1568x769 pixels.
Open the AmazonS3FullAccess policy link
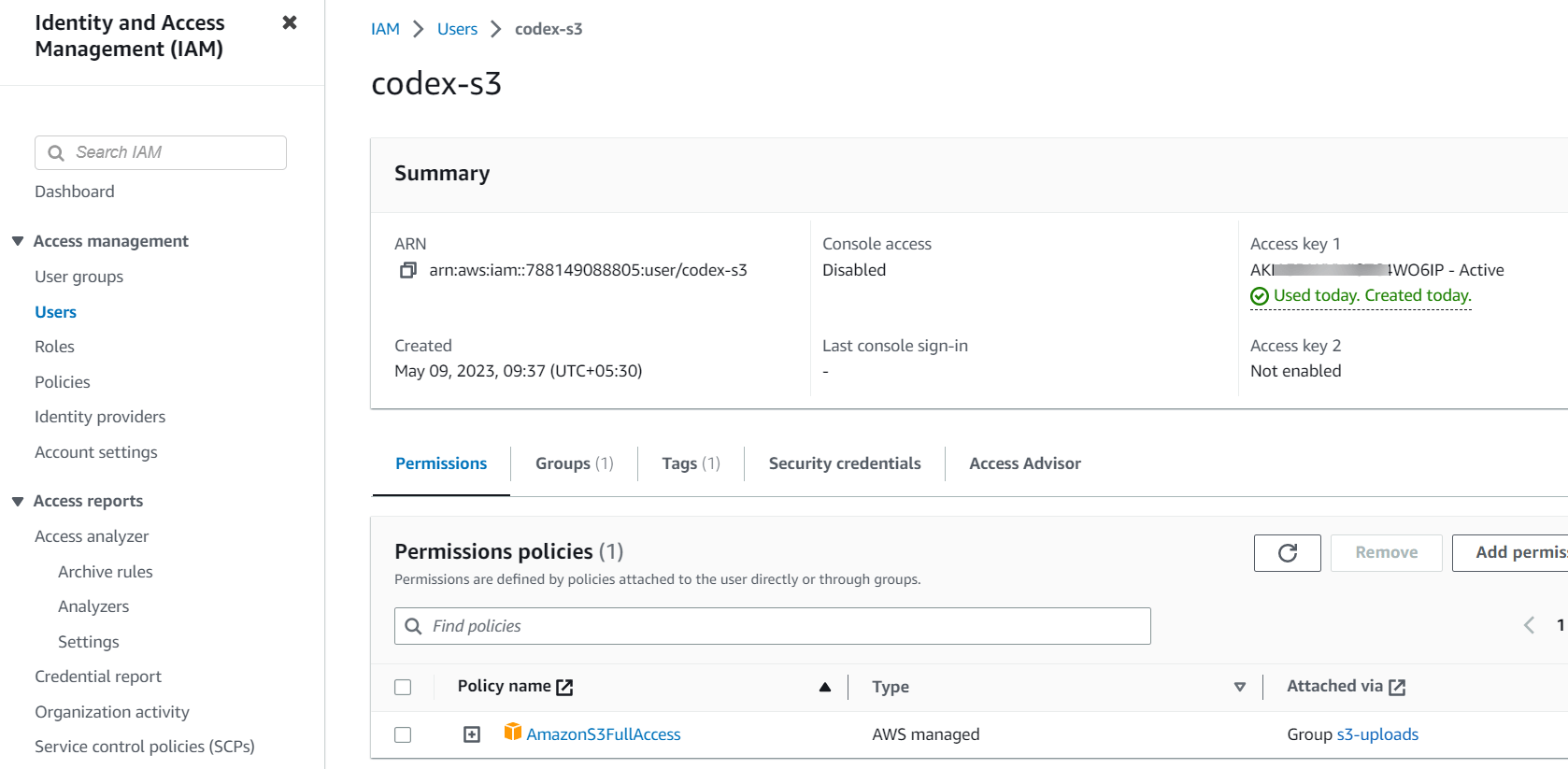604,734
